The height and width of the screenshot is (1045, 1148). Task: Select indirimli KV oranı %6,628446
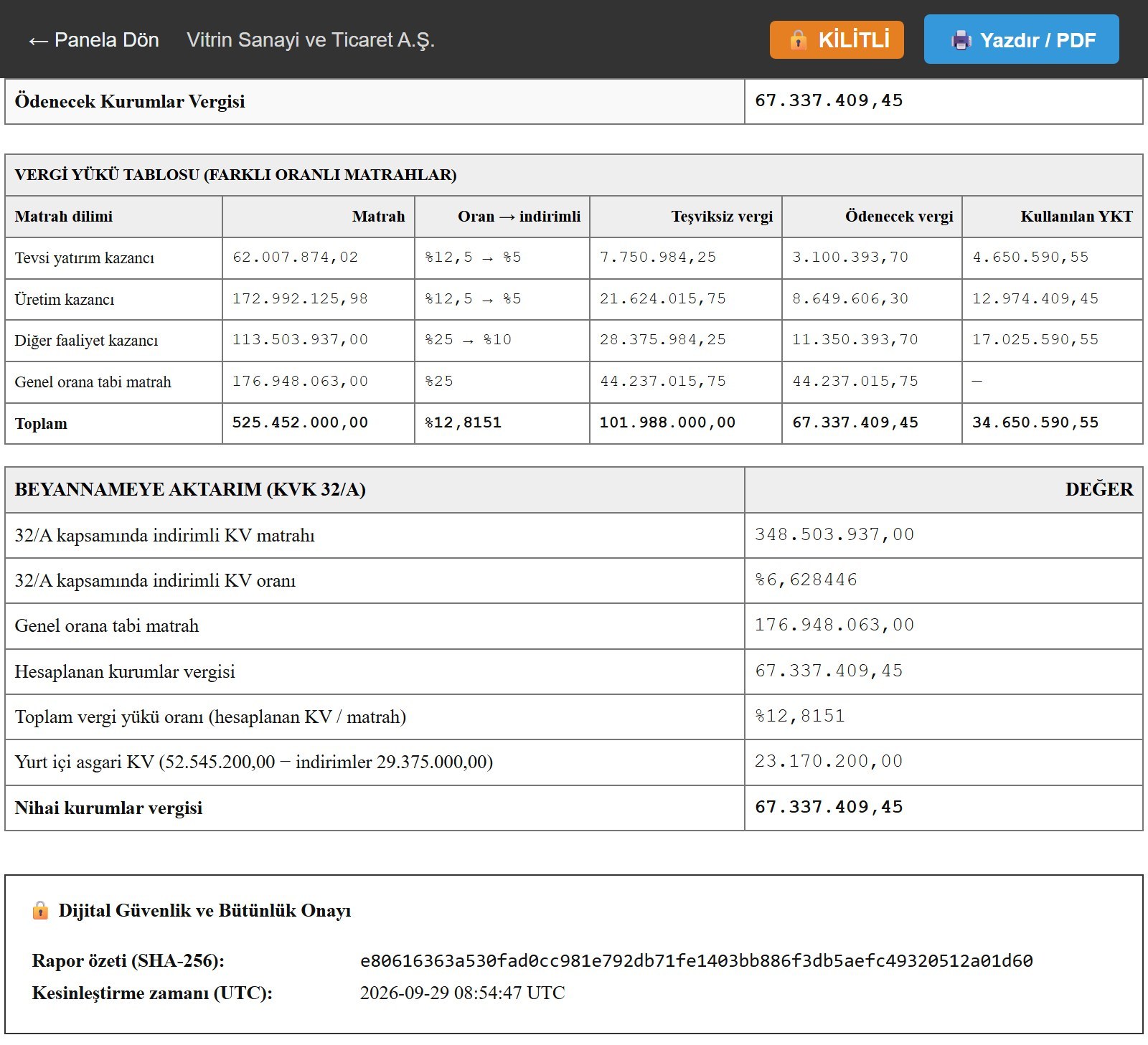(806, 580)
